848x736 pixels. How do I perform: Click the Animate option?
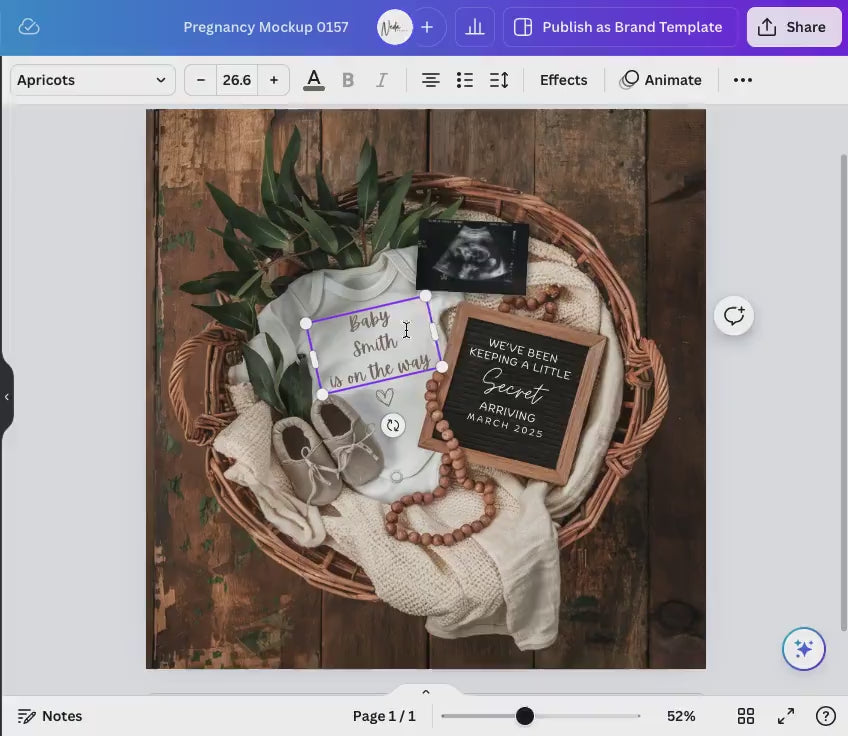(661, 80)
